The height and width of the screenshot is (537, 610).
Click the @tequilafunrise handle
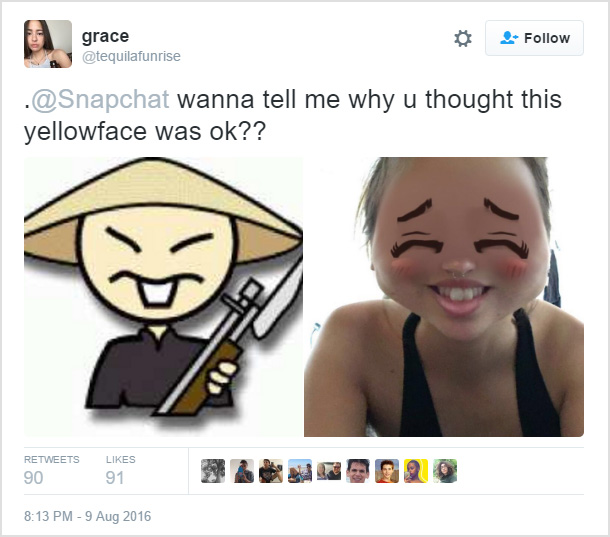[x=131, y=56]
